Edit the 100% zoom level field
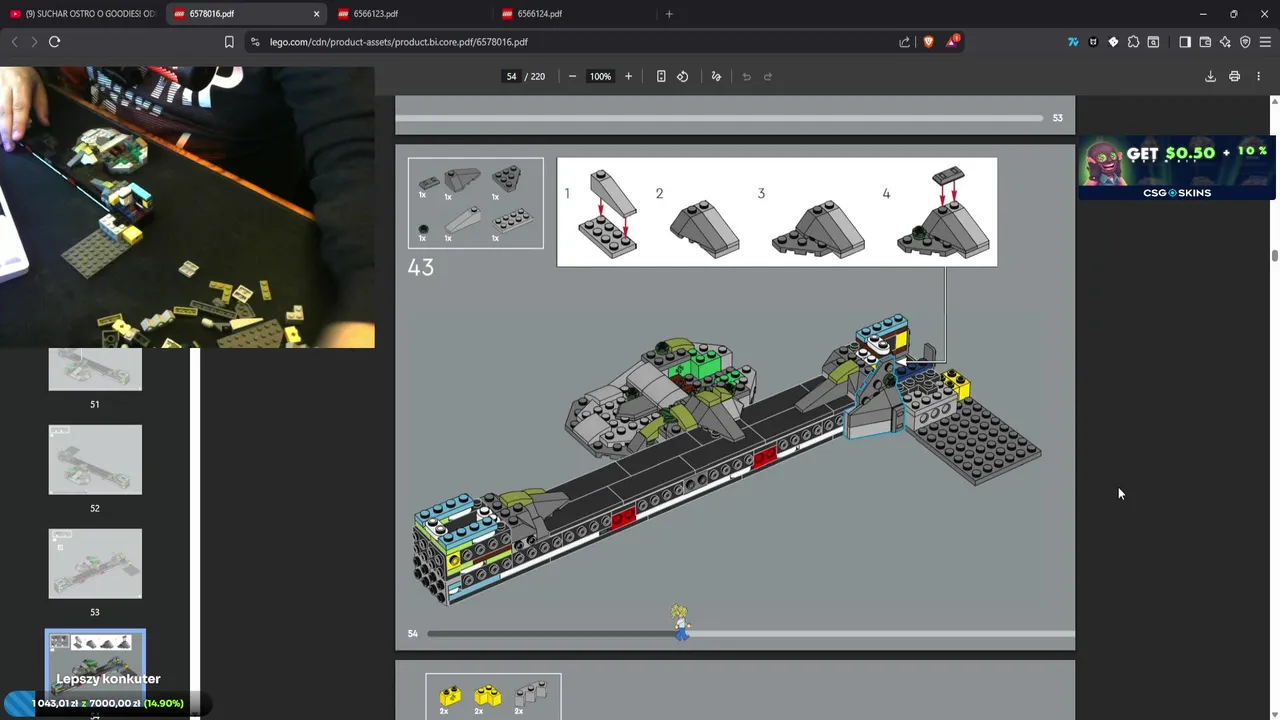Image resolution: width=1280 pixels, height=720 pixels. pyautogui.click(x=600, y=76)
